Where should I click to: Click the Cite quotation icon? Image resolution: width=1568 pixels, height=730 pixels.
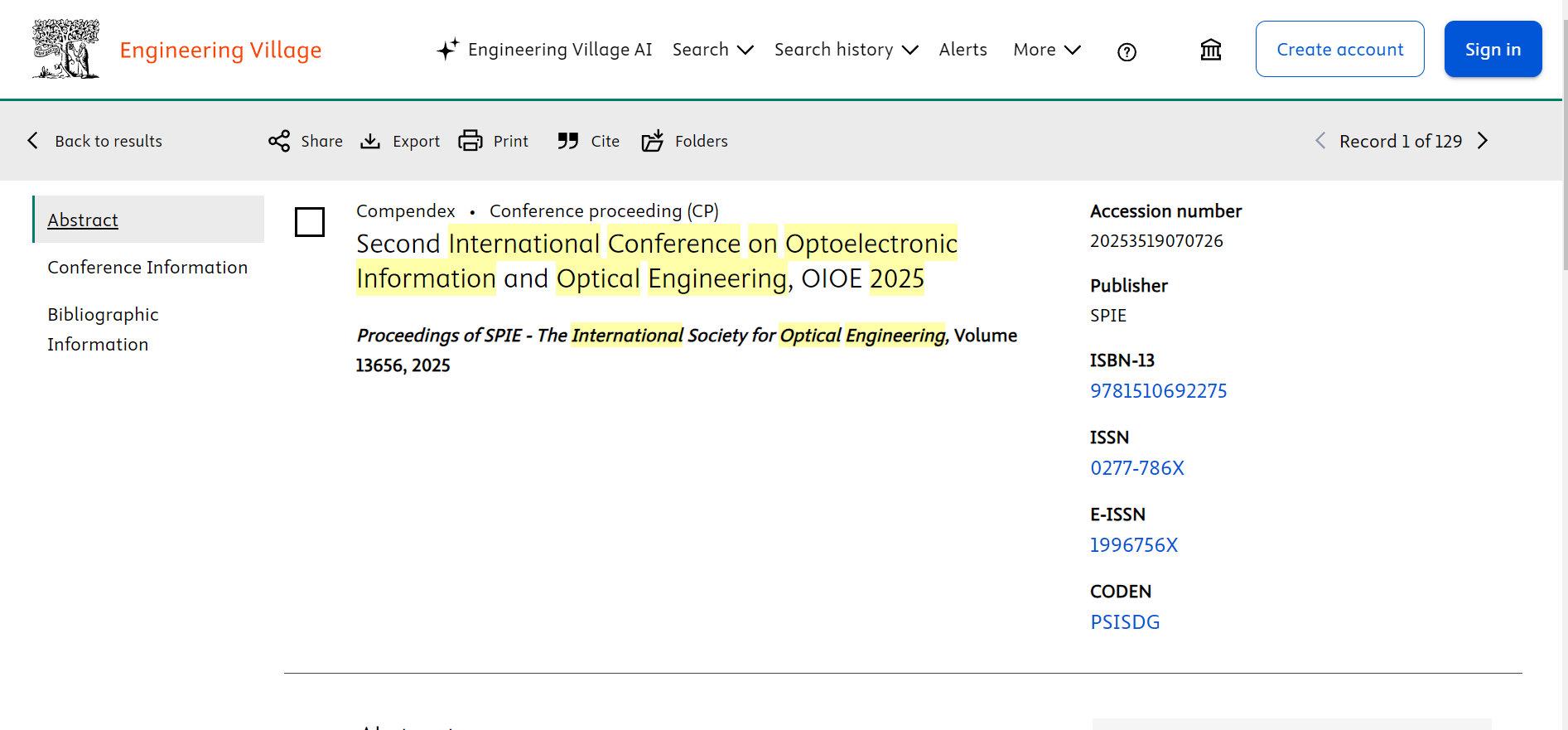pyautogui.click(x=568, y=141)
